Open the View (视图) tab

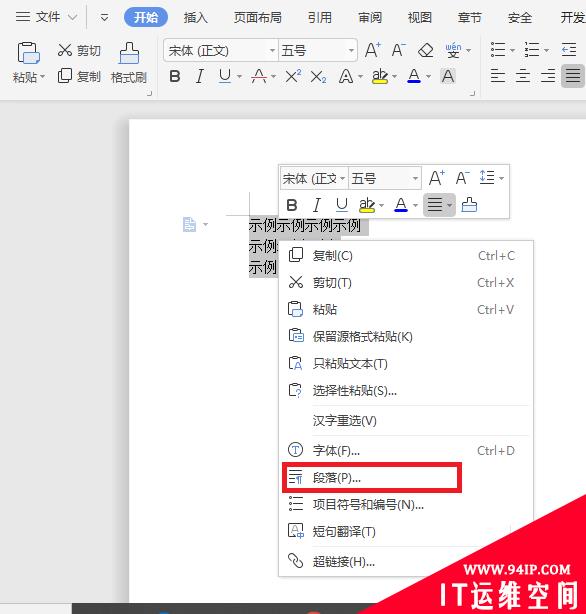[x=420, y=17]
